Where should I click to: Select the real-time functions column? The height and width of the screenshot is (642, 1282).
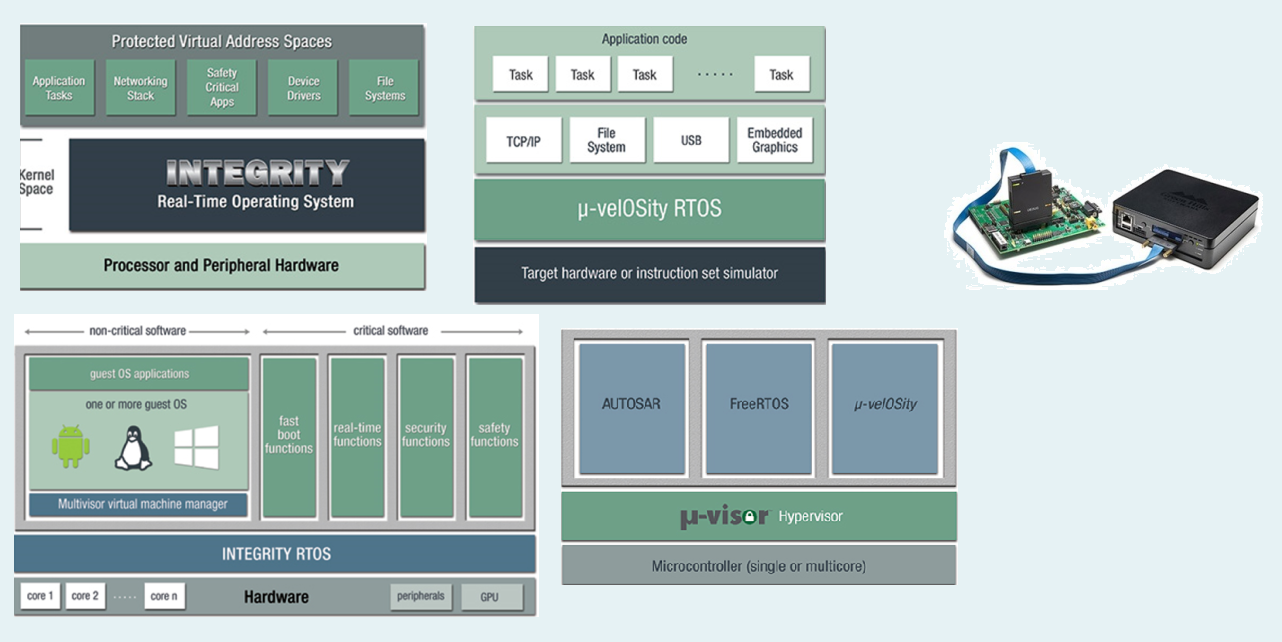click(x=358, y=436)
